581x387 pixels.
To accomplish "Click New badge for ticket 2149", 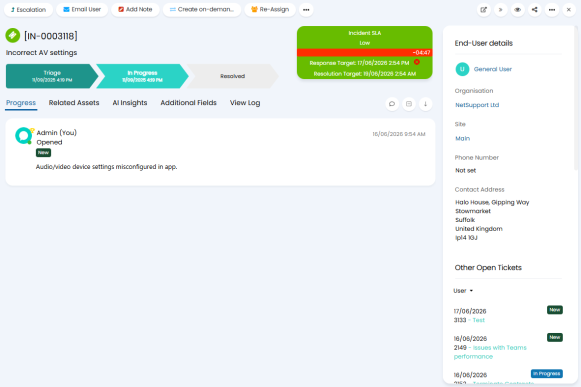I will click(555, 337).
